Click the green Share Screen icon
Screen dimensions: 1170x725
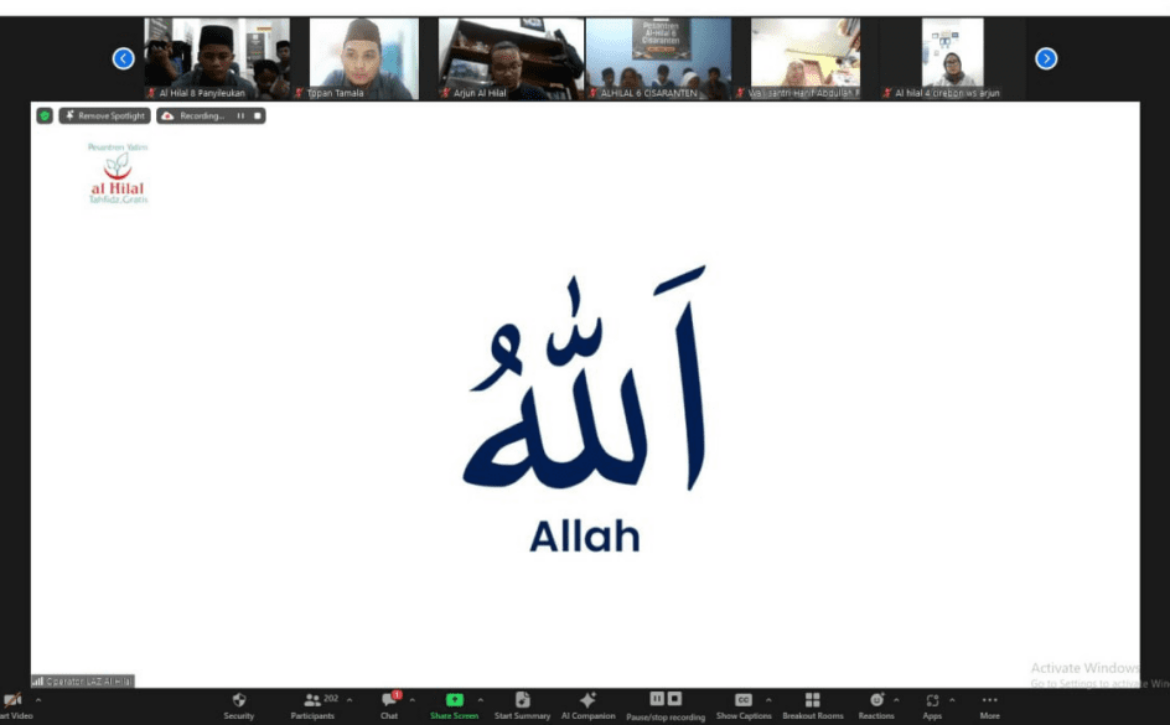[x=454, y=700]
